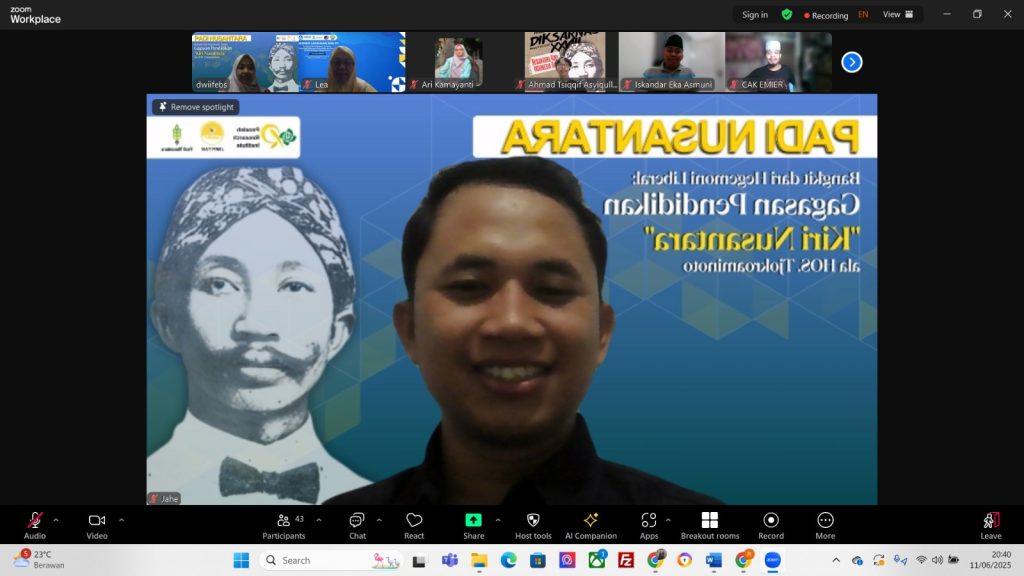Click the Leave meeting button
This screenshot has height=576, width=1024.
click(x=990, y=525)
